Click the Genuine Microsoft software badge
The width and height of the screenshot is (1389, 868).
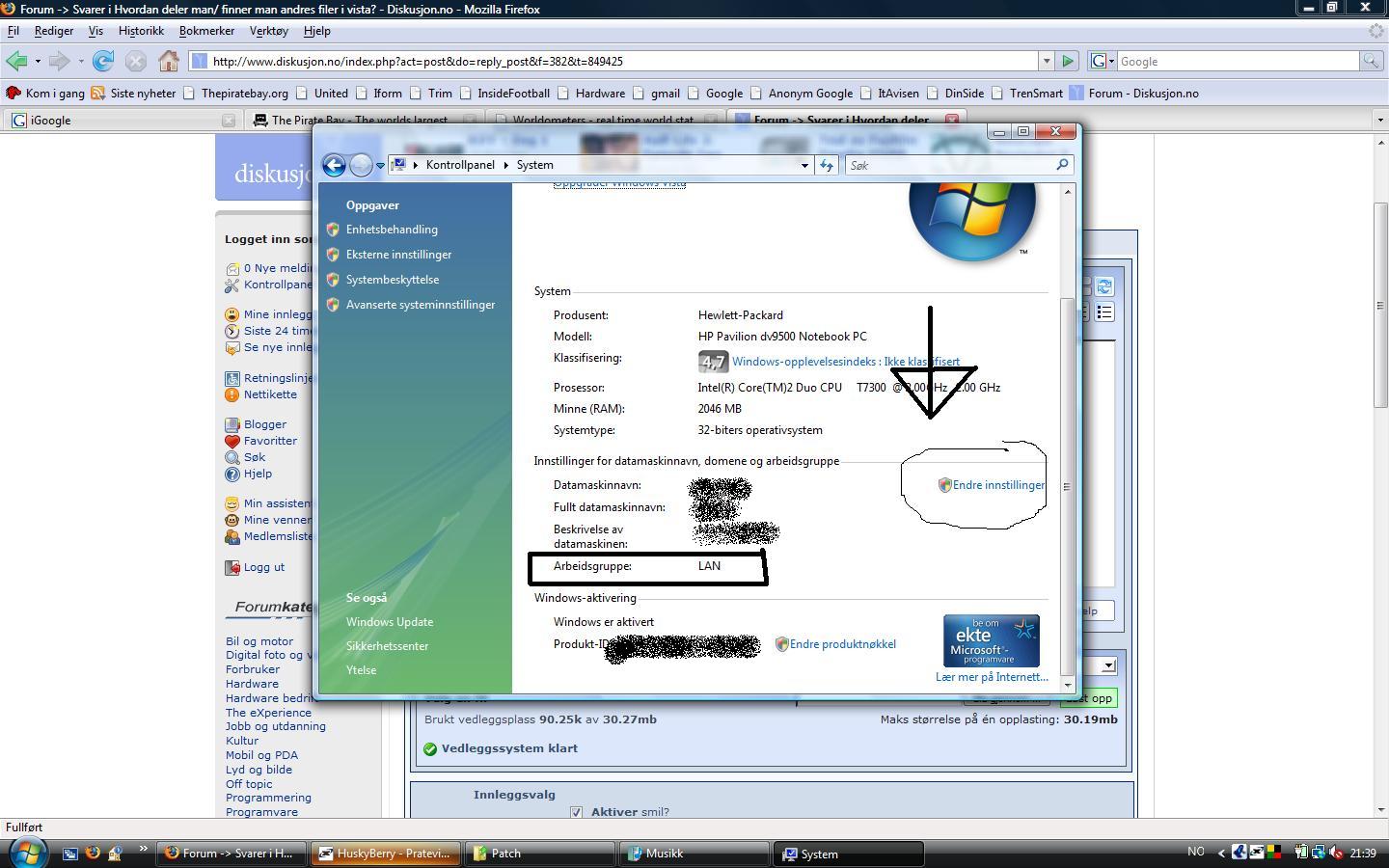click(x=991, y=640)
